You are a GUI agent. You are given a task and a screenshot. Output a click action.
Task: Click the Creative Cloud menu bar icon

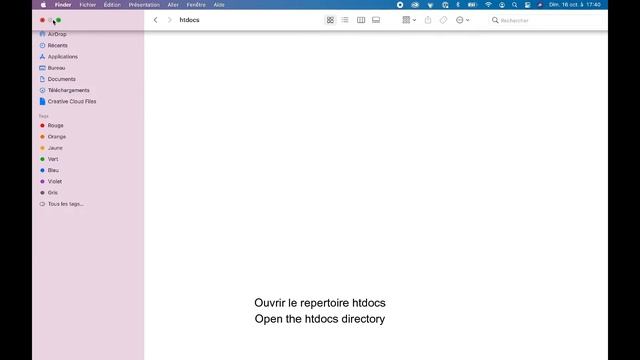pyautogui.click(x=415, y=5)
